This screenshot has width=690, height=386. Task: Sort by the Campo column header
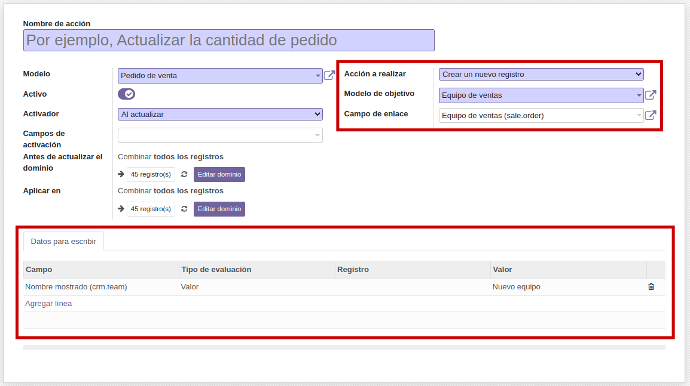point(101,269)
